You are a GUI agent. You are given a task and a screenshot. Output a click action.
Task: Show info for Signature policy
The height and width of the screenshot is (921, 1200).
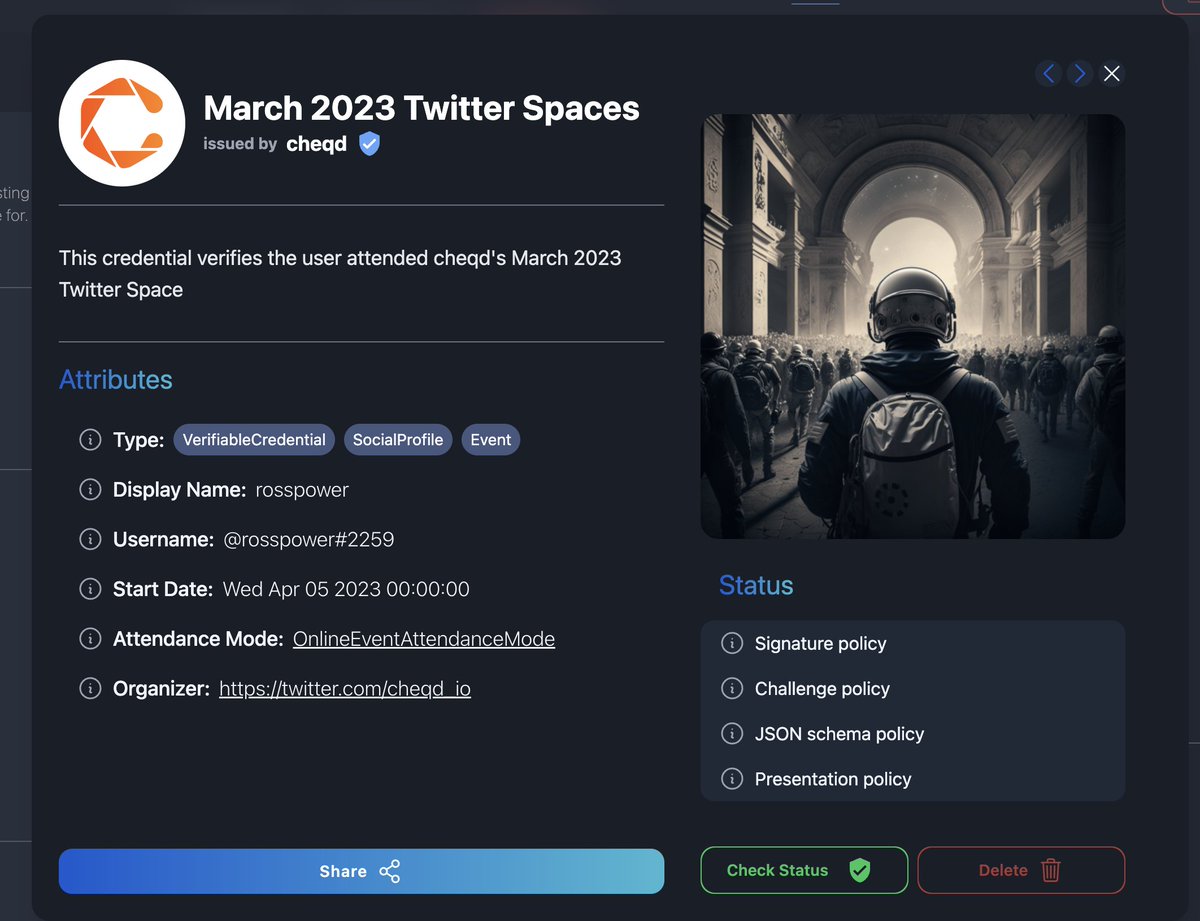point(732,643)
